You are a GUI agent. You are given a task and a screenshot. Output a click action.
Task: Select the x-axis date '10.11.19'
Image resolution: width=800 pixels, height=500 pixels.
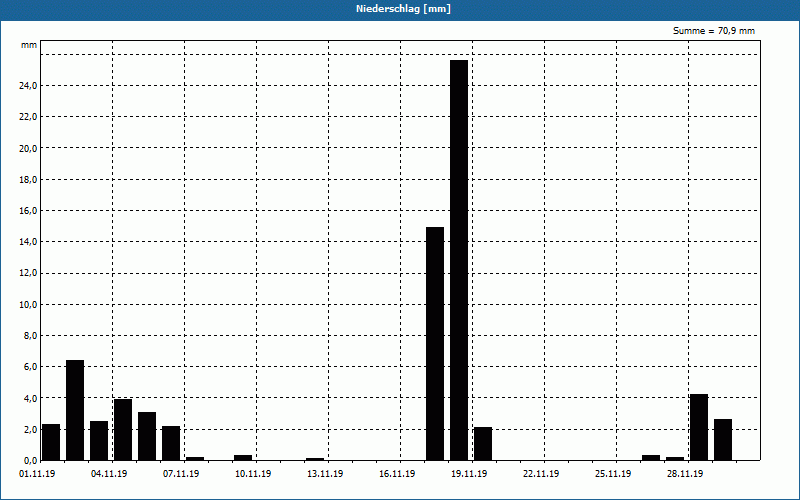click(x=253, y=474)
